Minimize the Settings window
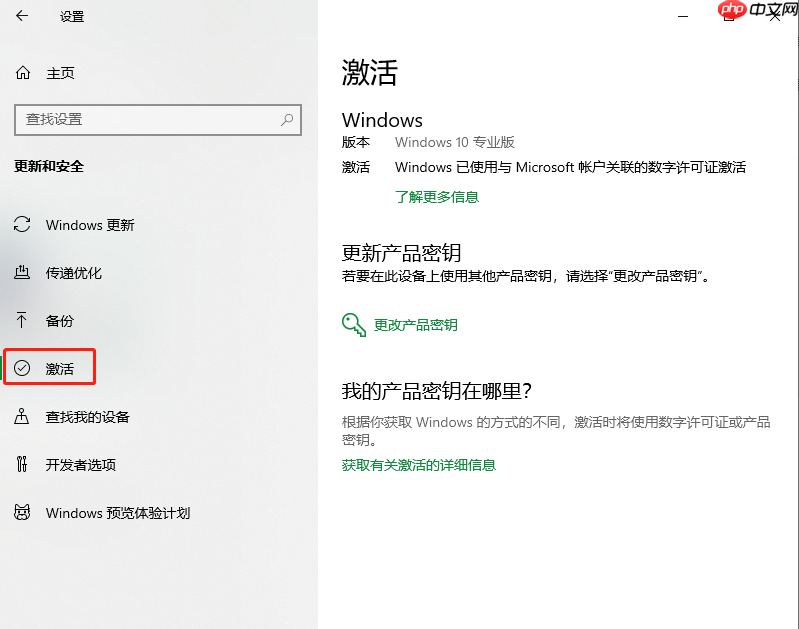Screen dimensions: 799x629 point(683,16)
